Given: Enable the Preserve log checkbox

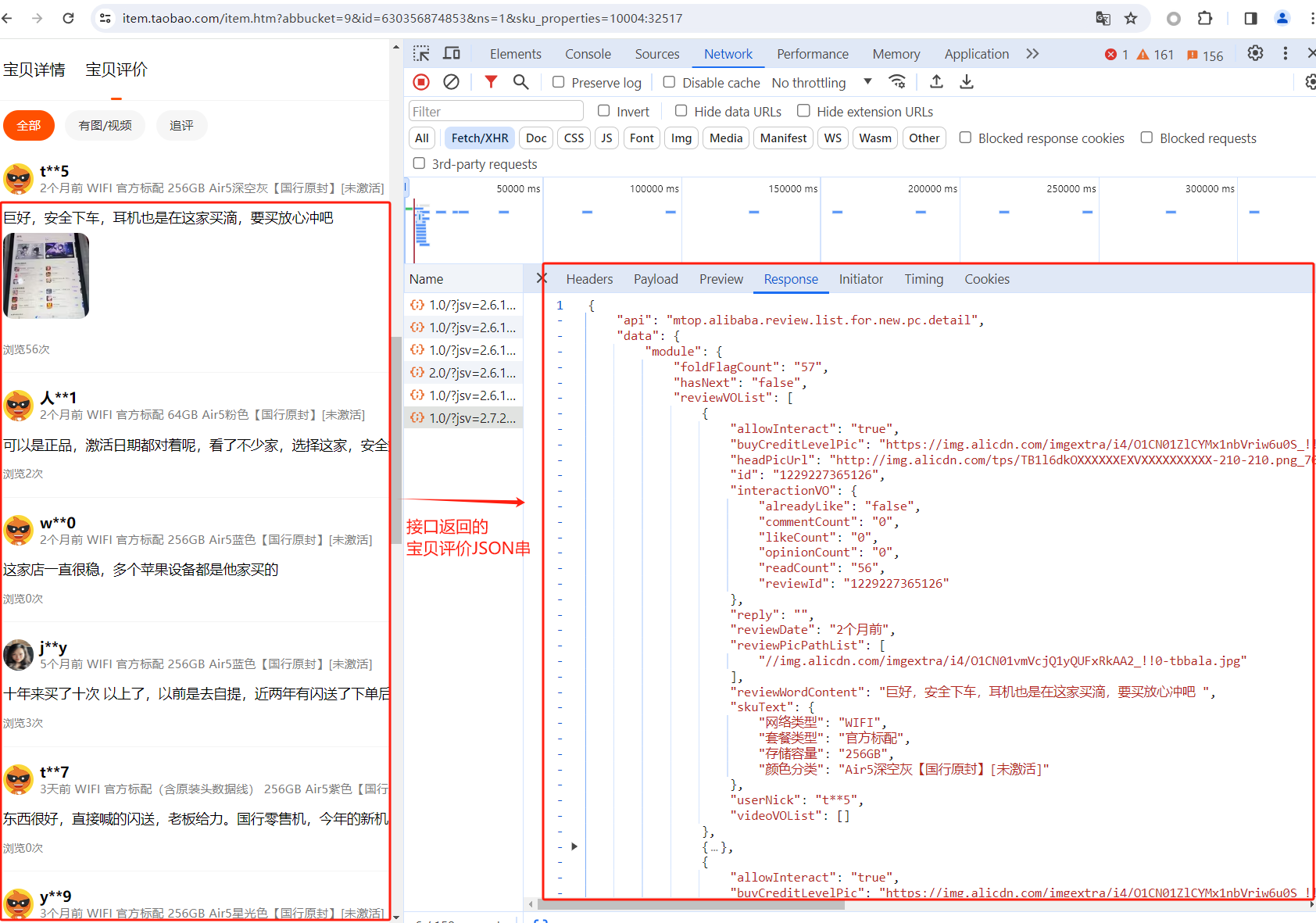Looking at the screenshot, I should point(559,82).
